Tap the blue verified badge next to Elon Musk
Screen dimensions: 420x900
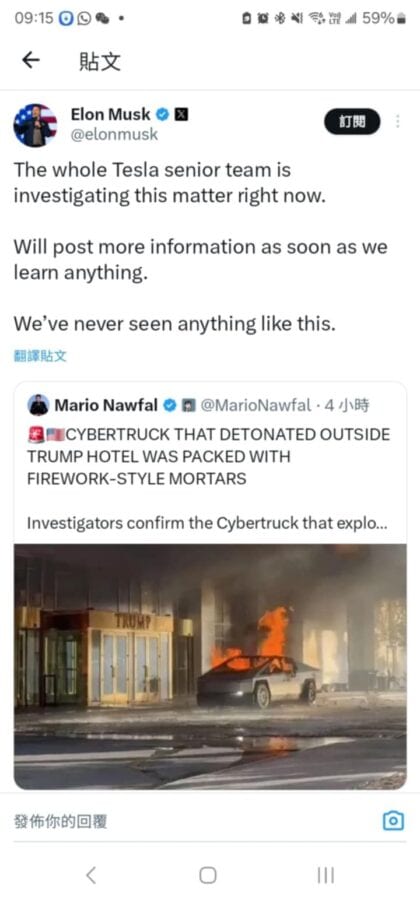(x=162, y=115)
